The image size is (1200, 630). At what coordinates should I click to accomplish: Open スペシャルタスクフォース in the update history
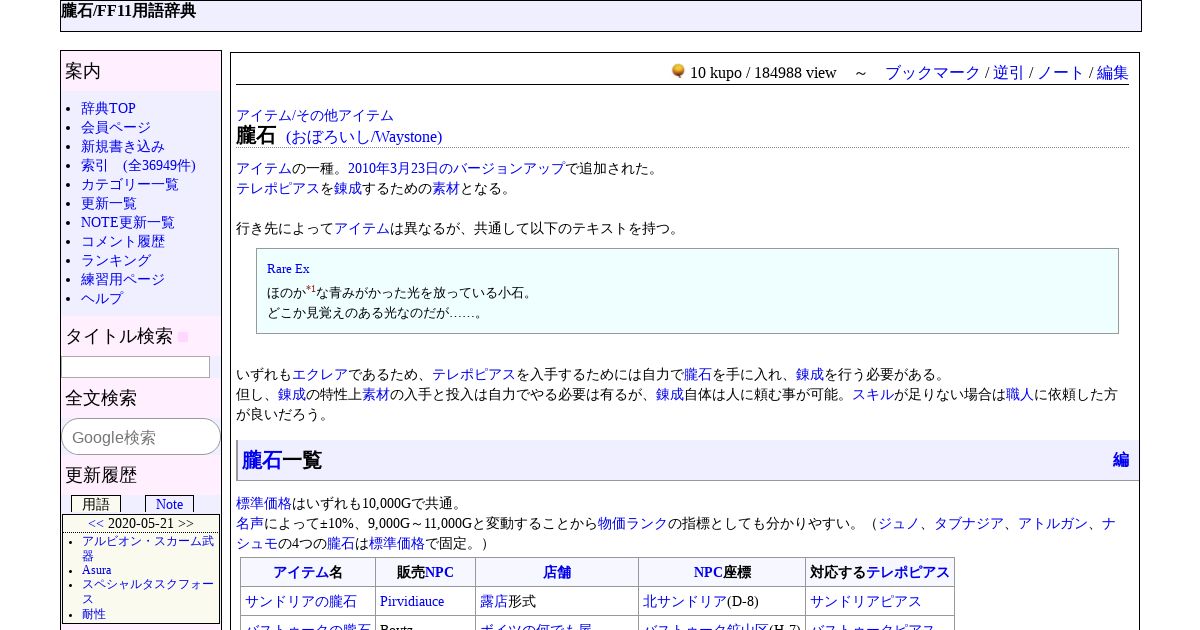click(x=148, y=591)
